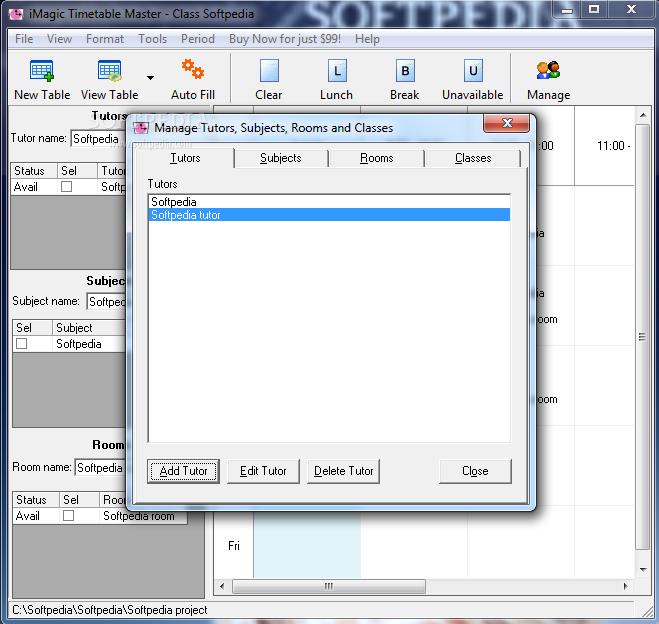Tick the Sel checkbox for Softpedia subject
Viewport: 659px width, 624px height.
[21, 344]
